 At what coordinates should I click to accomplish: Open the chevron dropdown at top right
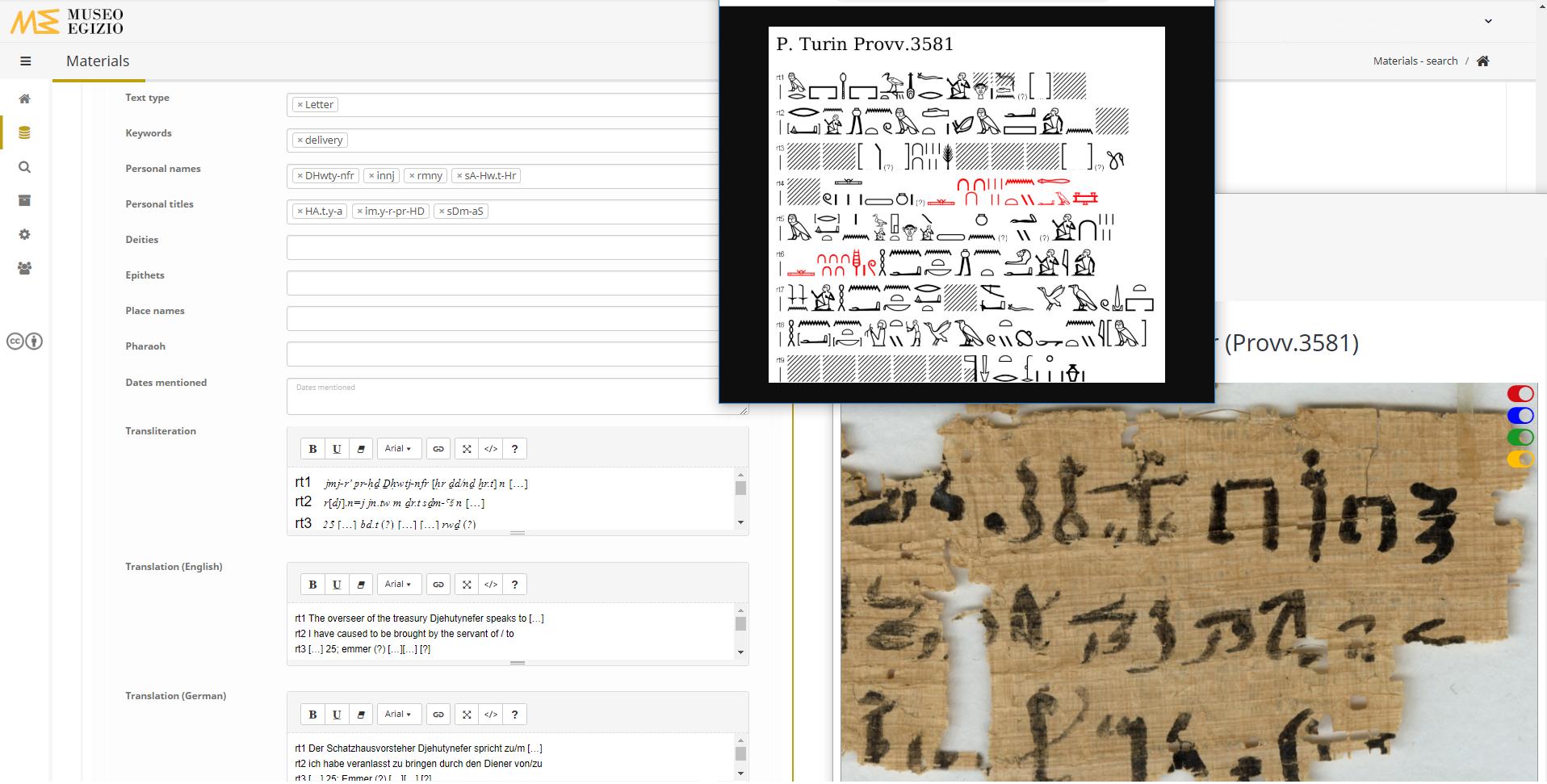pyautogui.click(x=1488, y=20)
